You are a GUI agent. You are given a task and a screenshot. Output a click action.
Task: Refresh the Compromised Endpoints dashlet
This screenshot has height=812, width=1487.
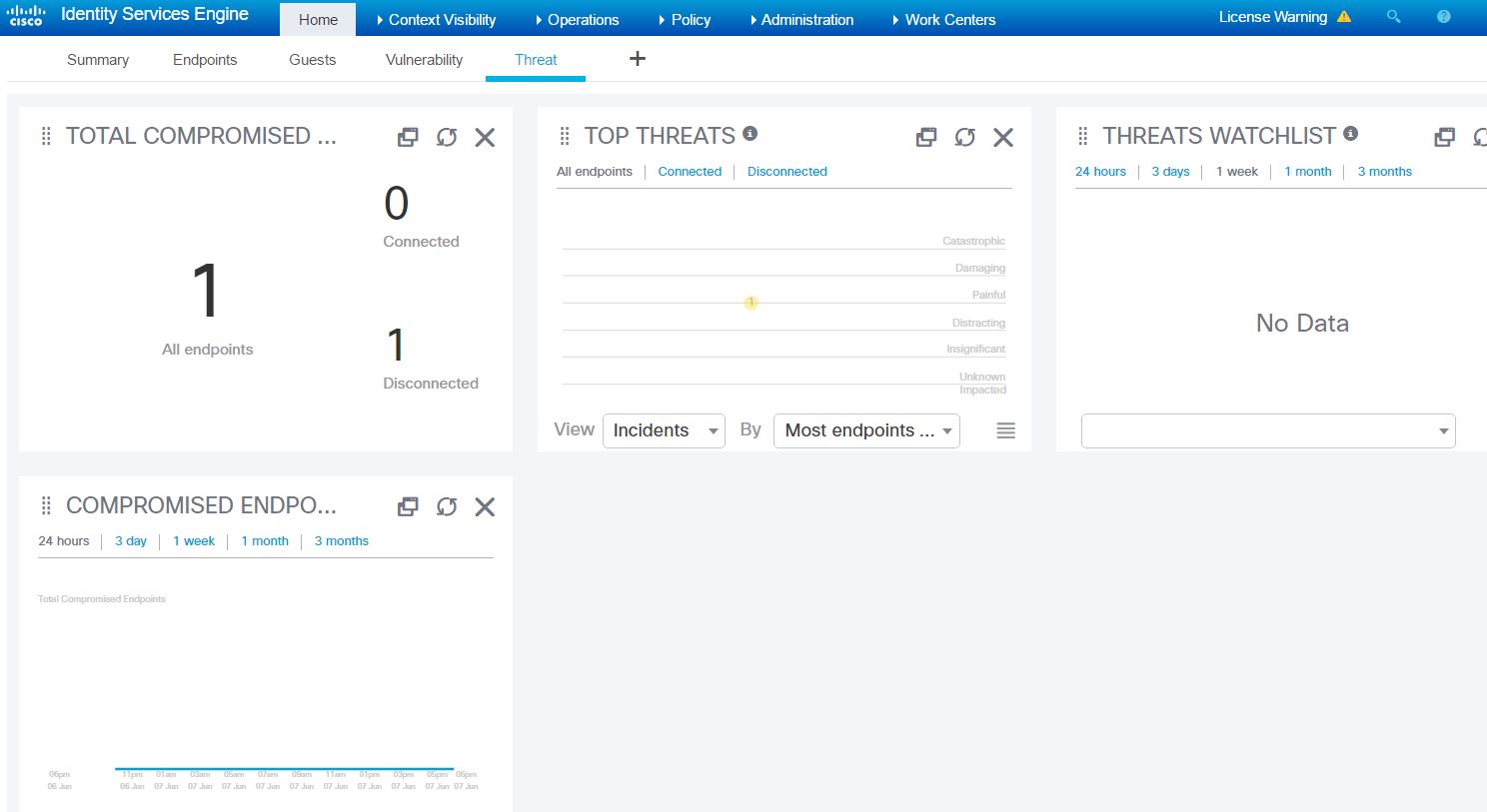[447, 507]
